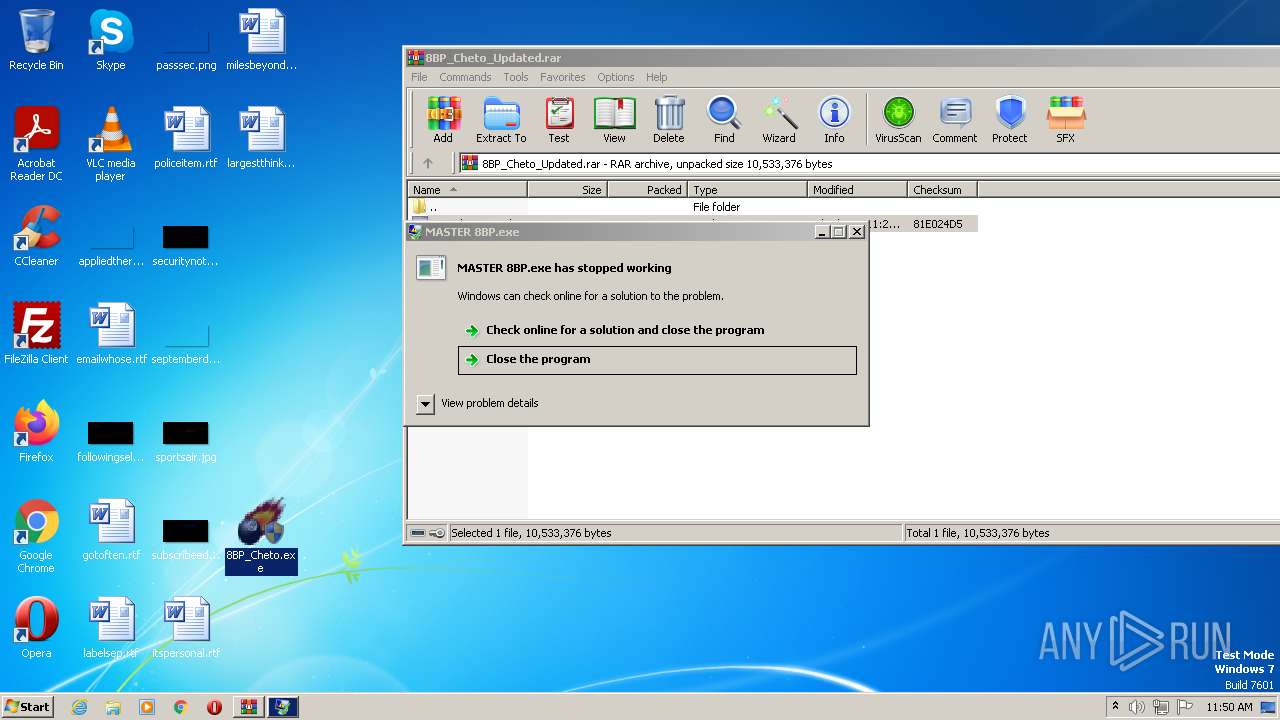Select policeitem.rtf desktop file
Image resolution: width=1280 pixels, height=720 pixels.
point(186,139)
